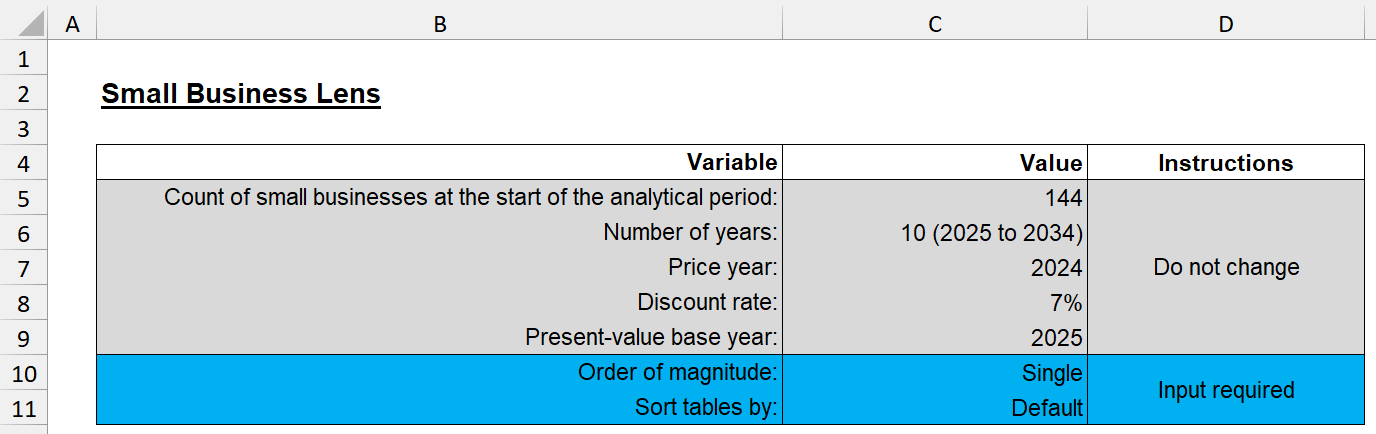Click the Sort tables by value Default

(x=1047, y=408)
